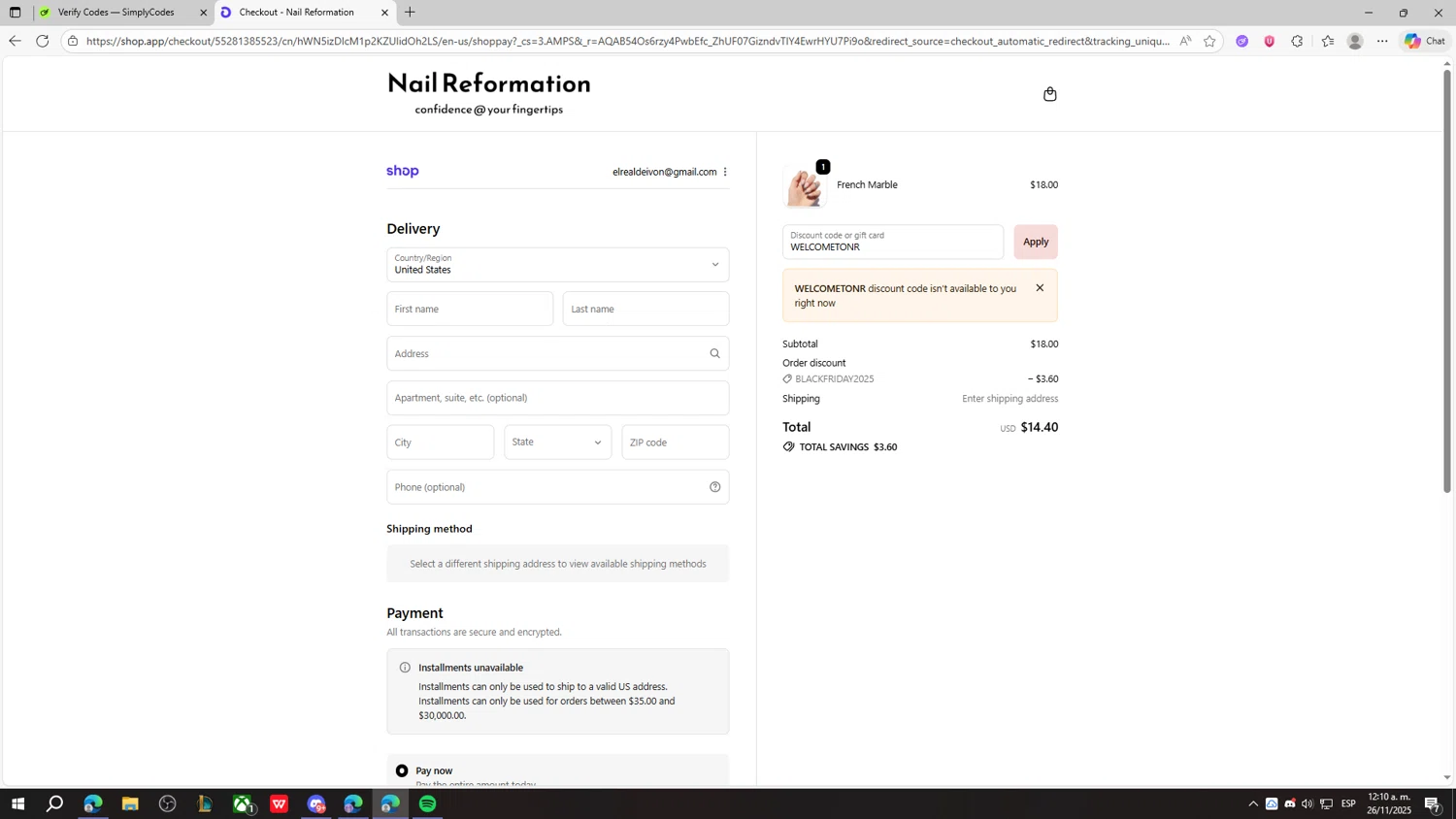Close the Checkout Nail Reformation tab
This screenshot has height=819, width=1456.
[x=384, y=13]
